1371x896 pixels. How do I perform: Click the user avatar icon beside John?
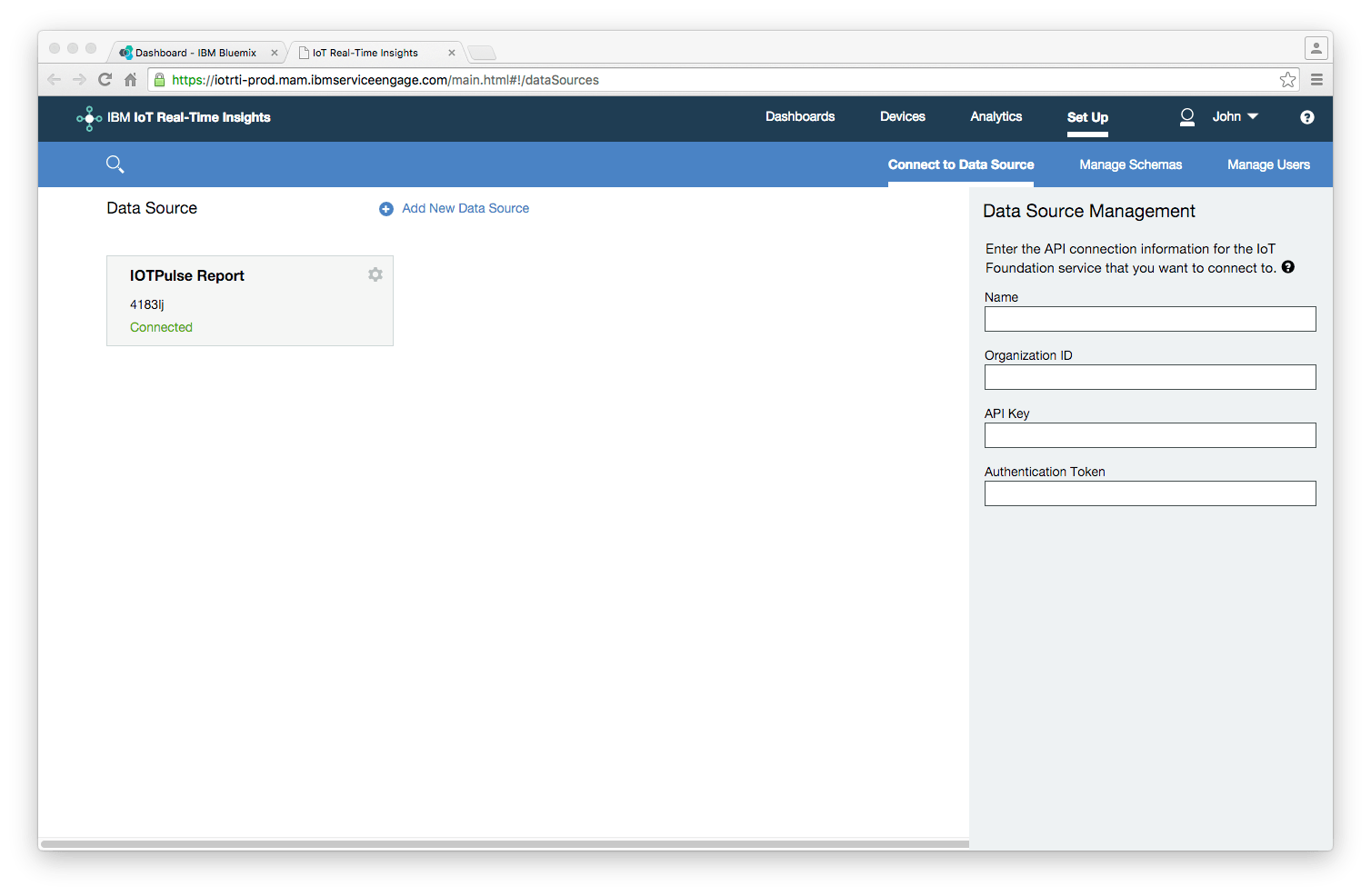(x=1187, y=117)
